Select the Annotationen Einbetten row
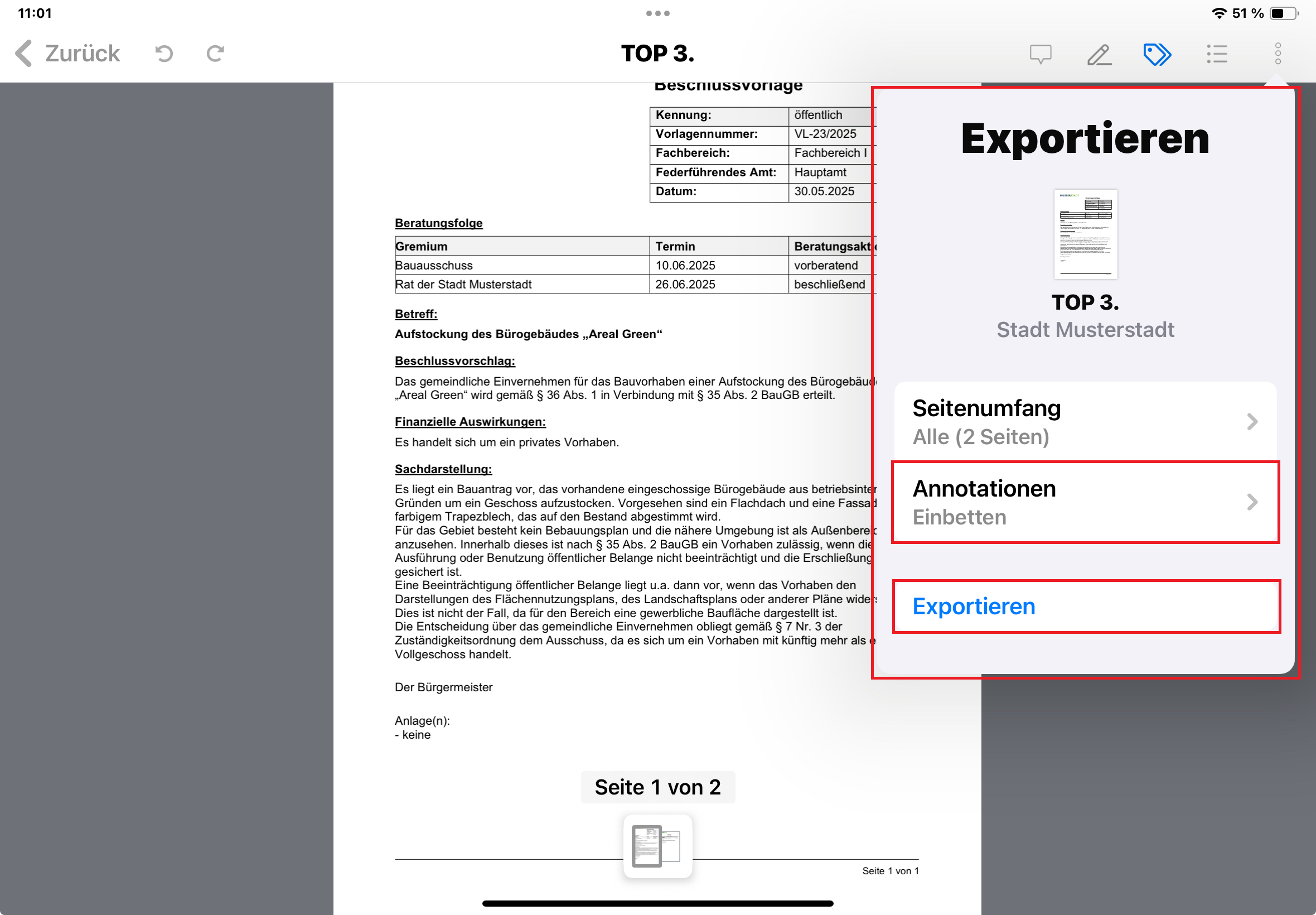The image size is (1316, 915). (1085, 502)
